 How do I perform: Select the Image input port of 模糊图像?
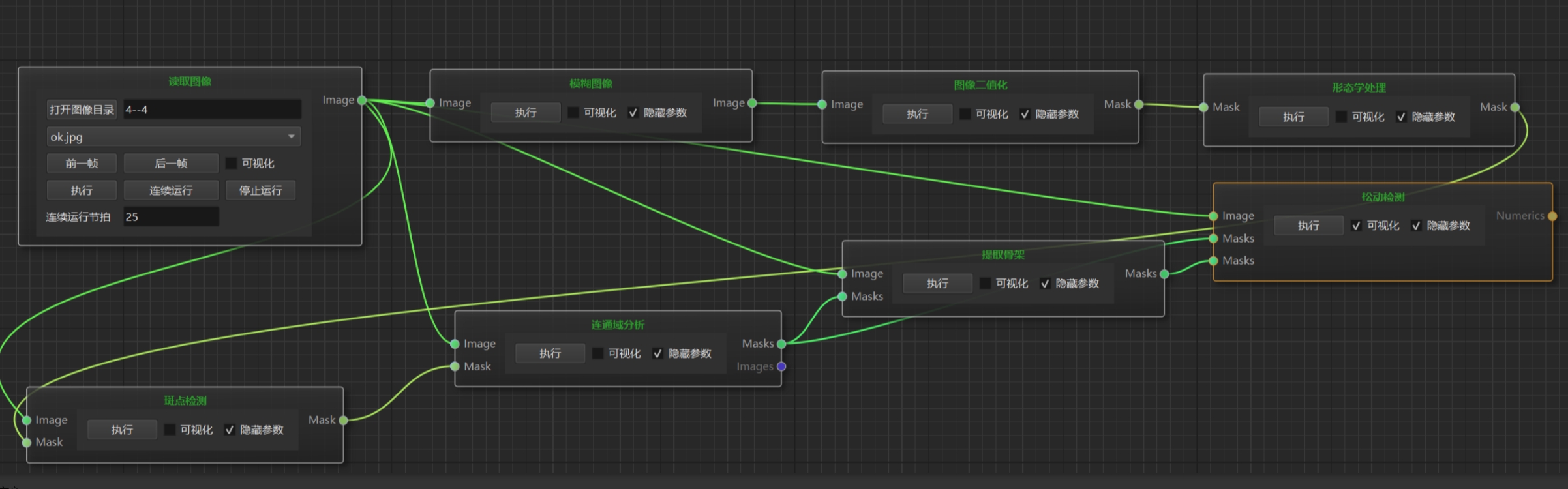pyautogui.click(x=430, y=103)
